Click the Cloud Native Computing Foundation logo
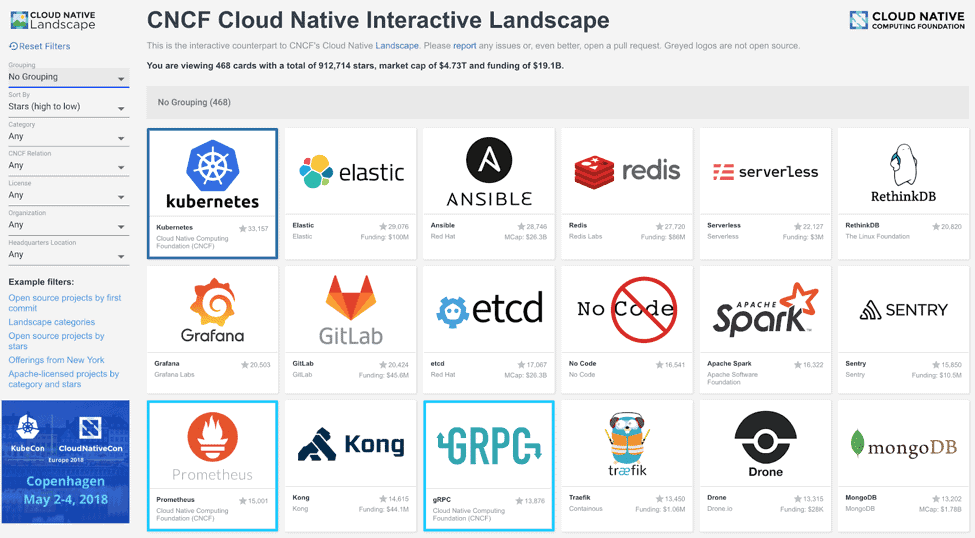 click(x=906, y=20)
